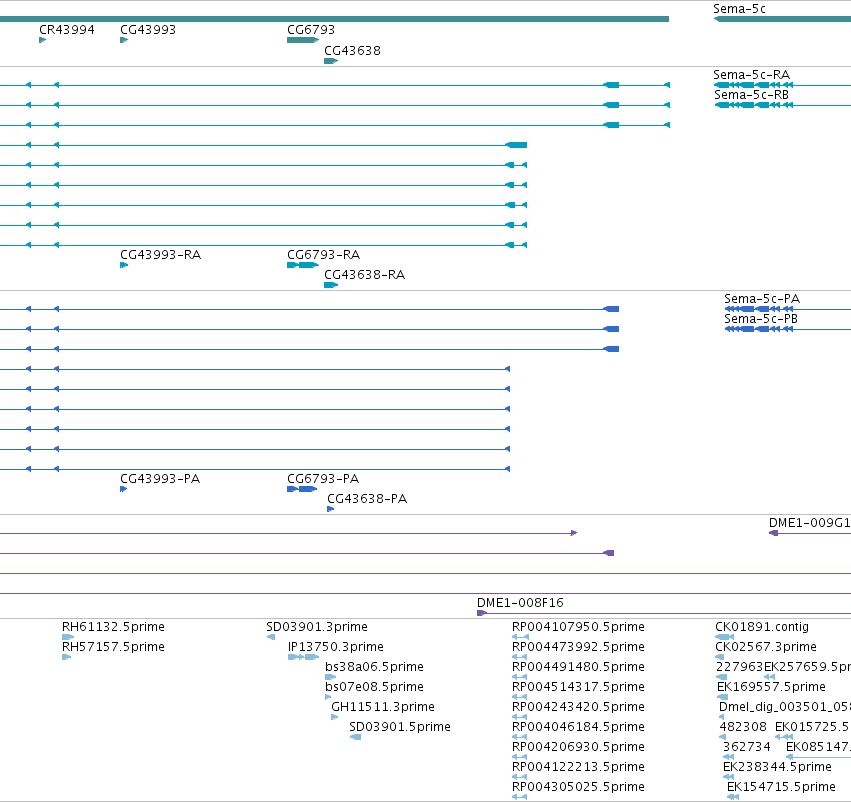The width and height of the screenshot is (851, 802).
Task: Select the Sema-5c-RB transcript label
Action: click(752, 95)
